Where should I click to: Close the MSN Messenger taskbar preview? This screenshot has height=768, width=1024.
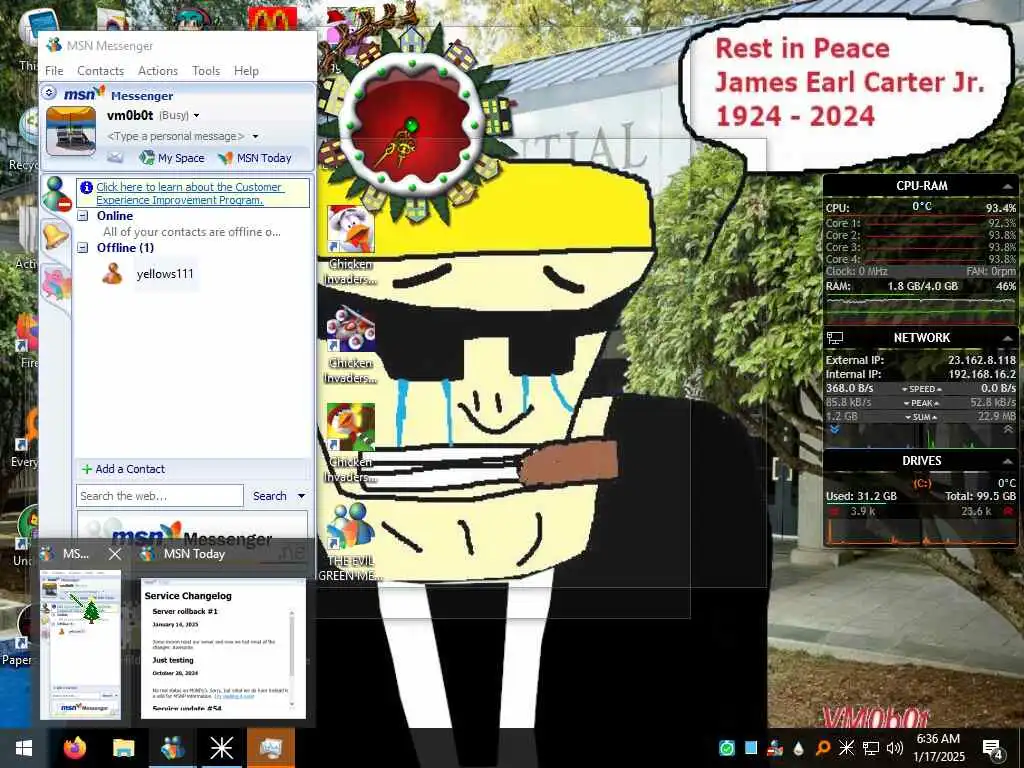click(115, 554)
